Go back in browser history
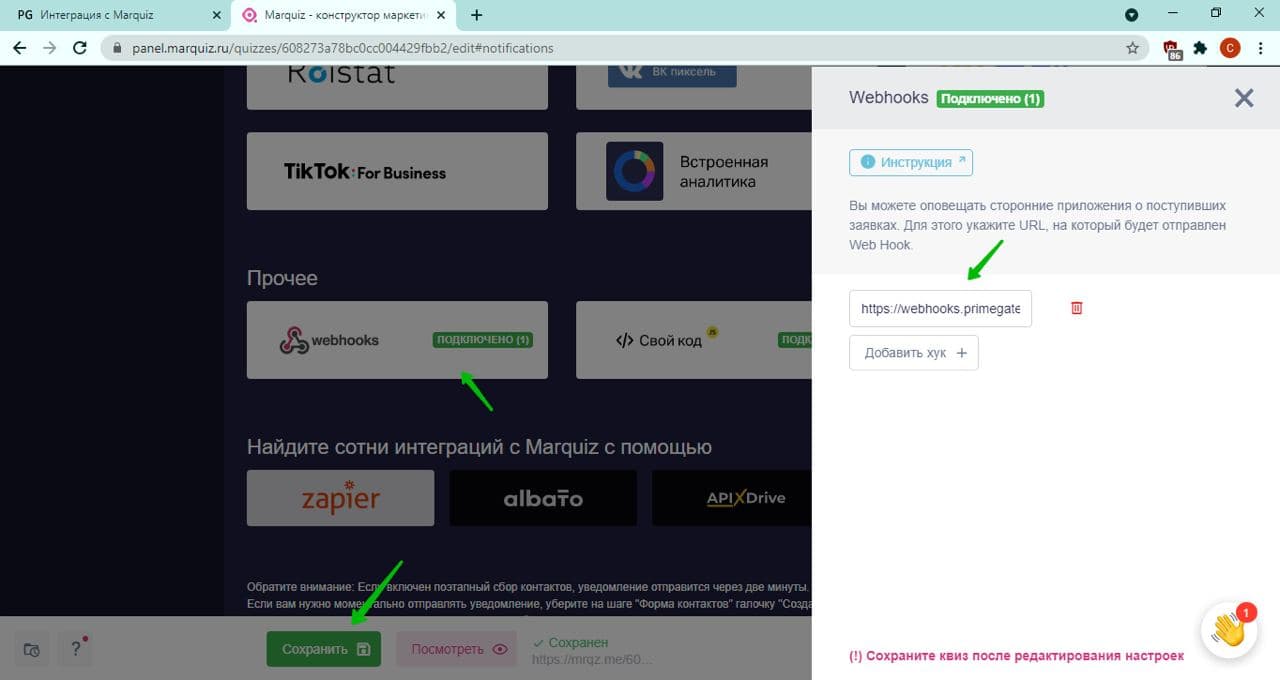Screen dimensions: 1280x680 pyautogui.click(x=20, y=47)
